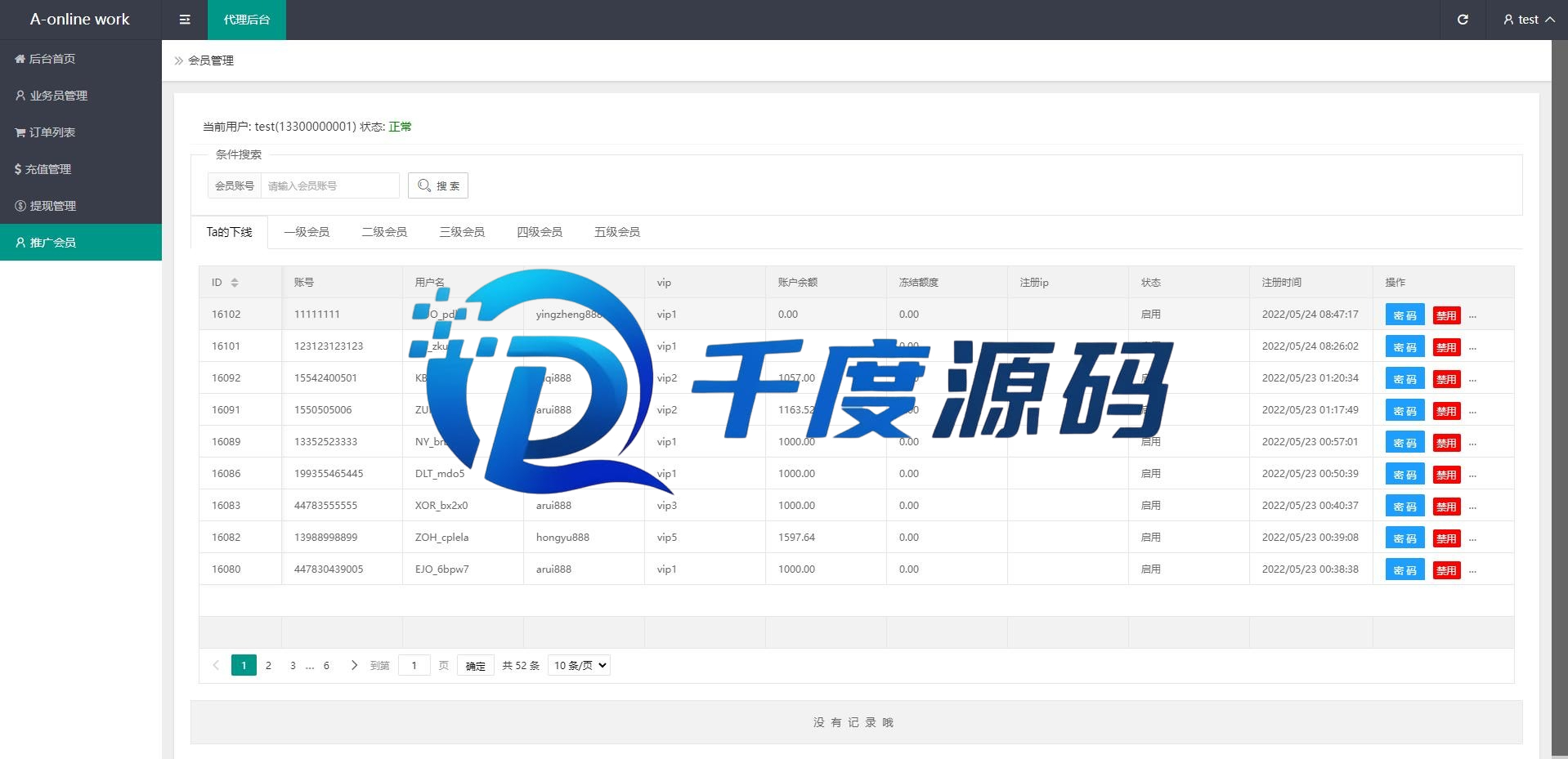Open the 10 条/页 page size dropdown
This screenshot has width=1568, height=759.
pyautogui.click(x=579, y=665)
